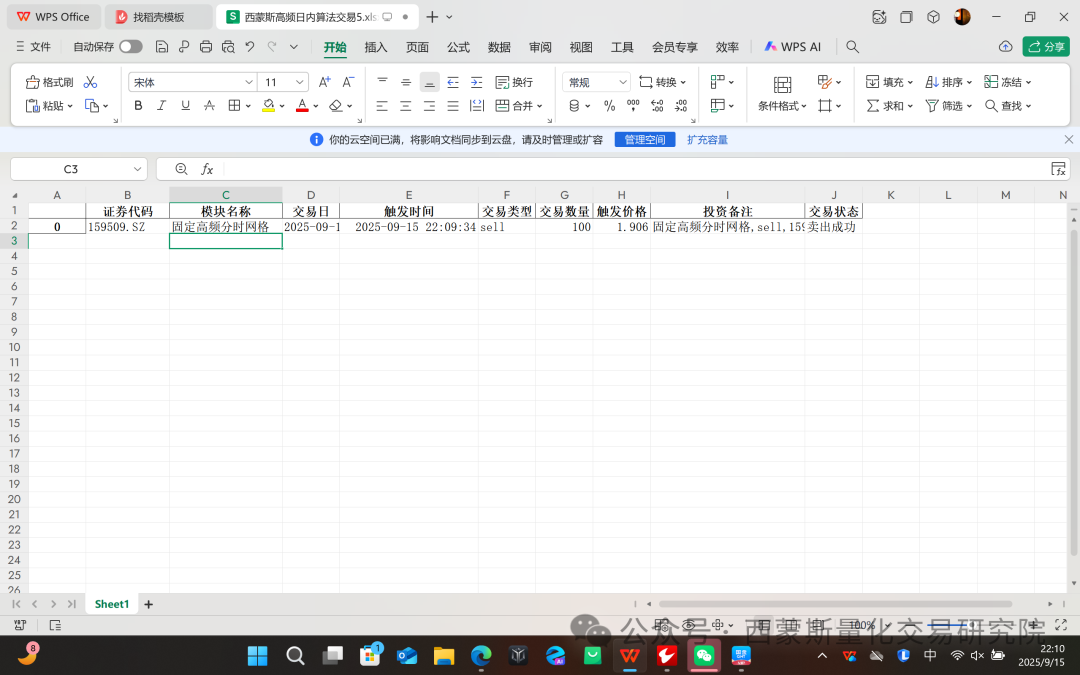Open the 文件 menu
This screenshot has height=675, width=1080.
[33, 46]
